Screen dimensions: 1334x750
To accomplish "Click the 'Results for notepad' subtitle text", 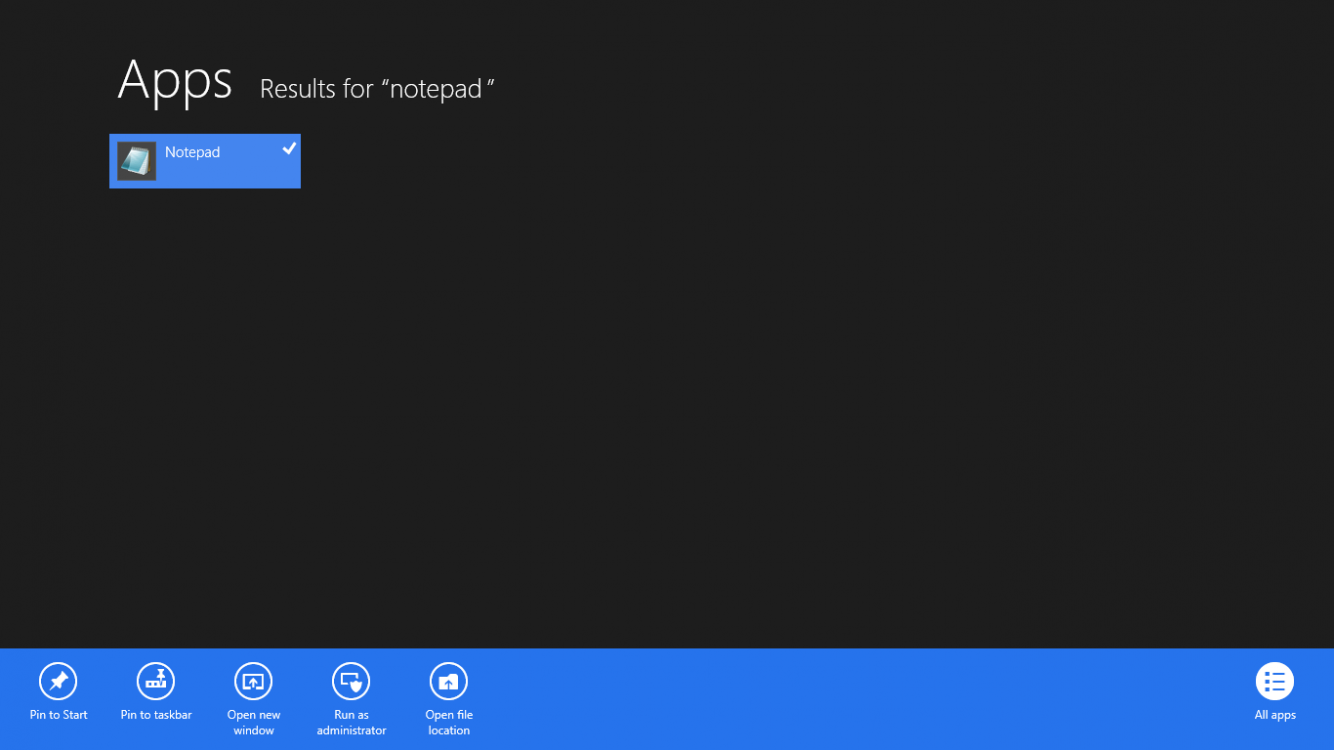I will coord(376,89).
